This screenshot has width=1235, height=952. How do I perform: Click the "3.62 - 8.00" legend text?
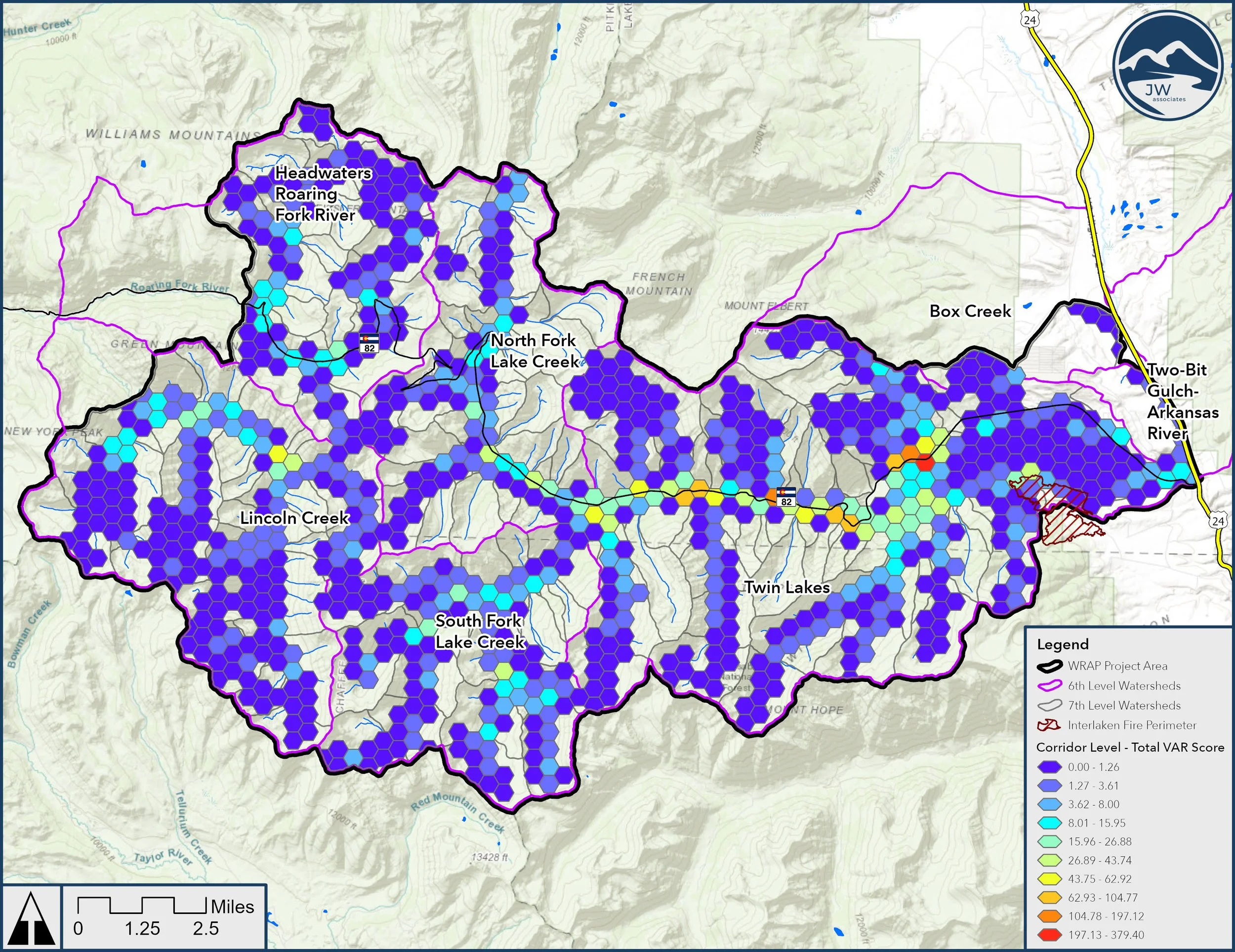click(1094, 804)
